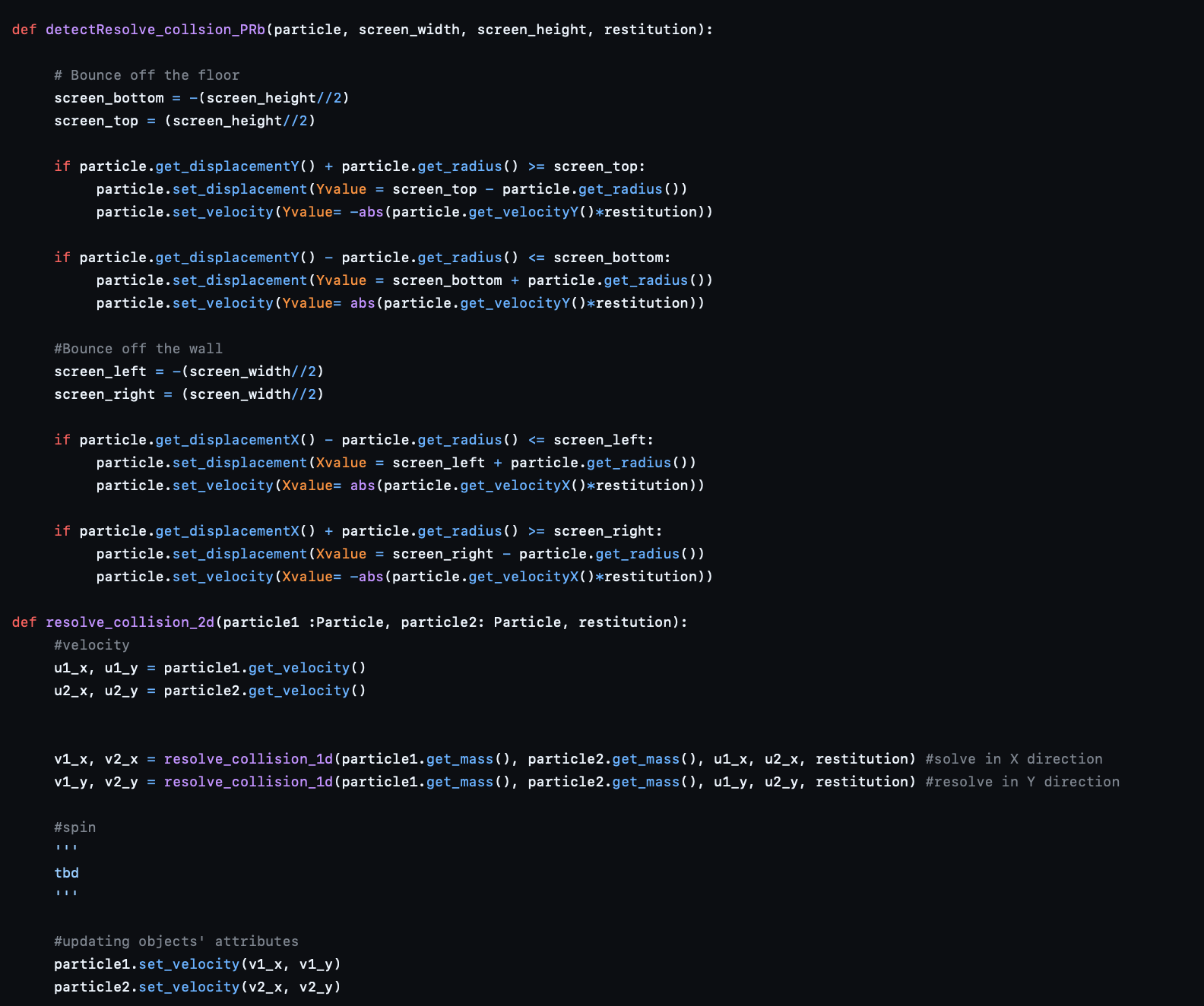Image resolution: width=1204 pixels, height=1006 pixels.
Task: Click the '#updating objects' attributes' comment
Action: pyautogui.click(x=176, y=941)
